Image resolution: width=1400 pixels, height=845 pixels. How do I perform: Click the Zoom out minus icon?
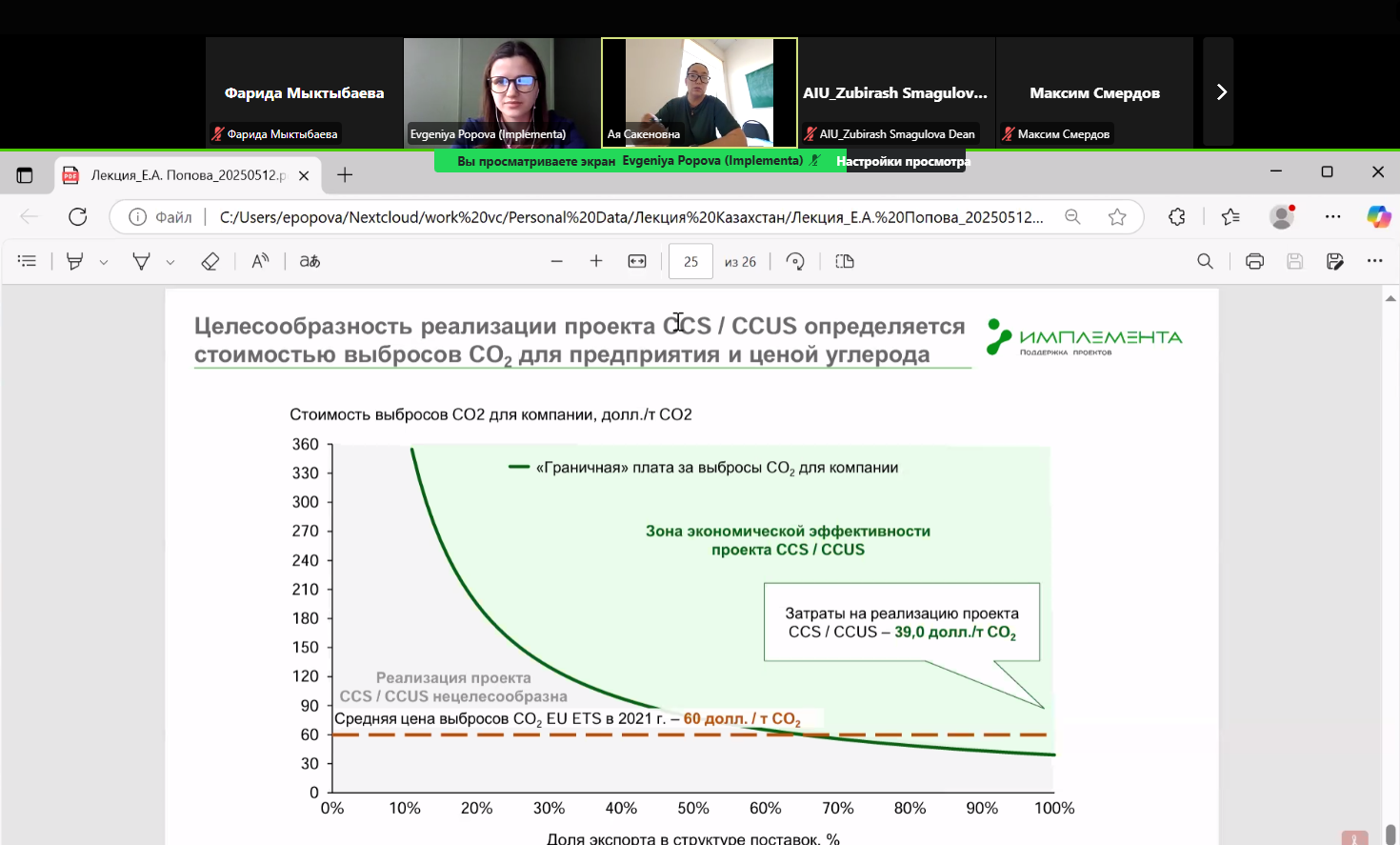[x=557, y=261]
